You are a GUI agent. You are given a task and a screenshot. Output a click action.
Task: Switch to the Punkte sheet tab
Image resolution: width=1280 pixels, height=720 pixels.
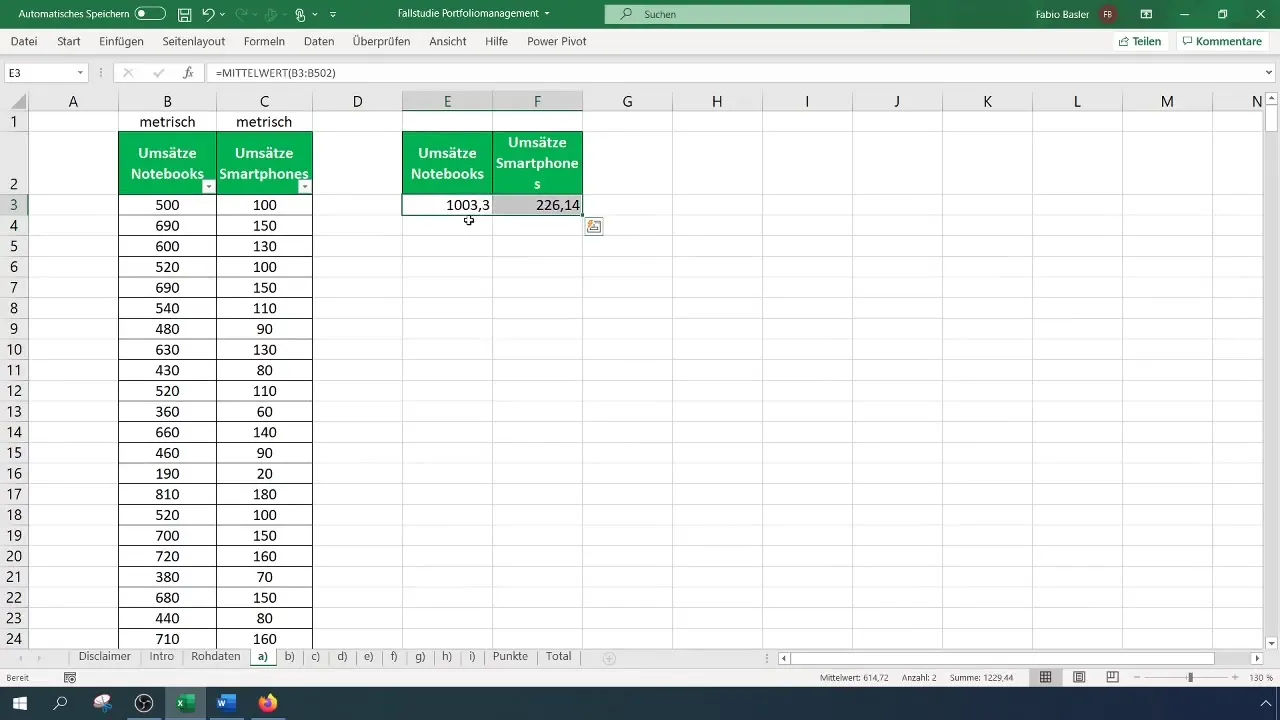[510, 657]
